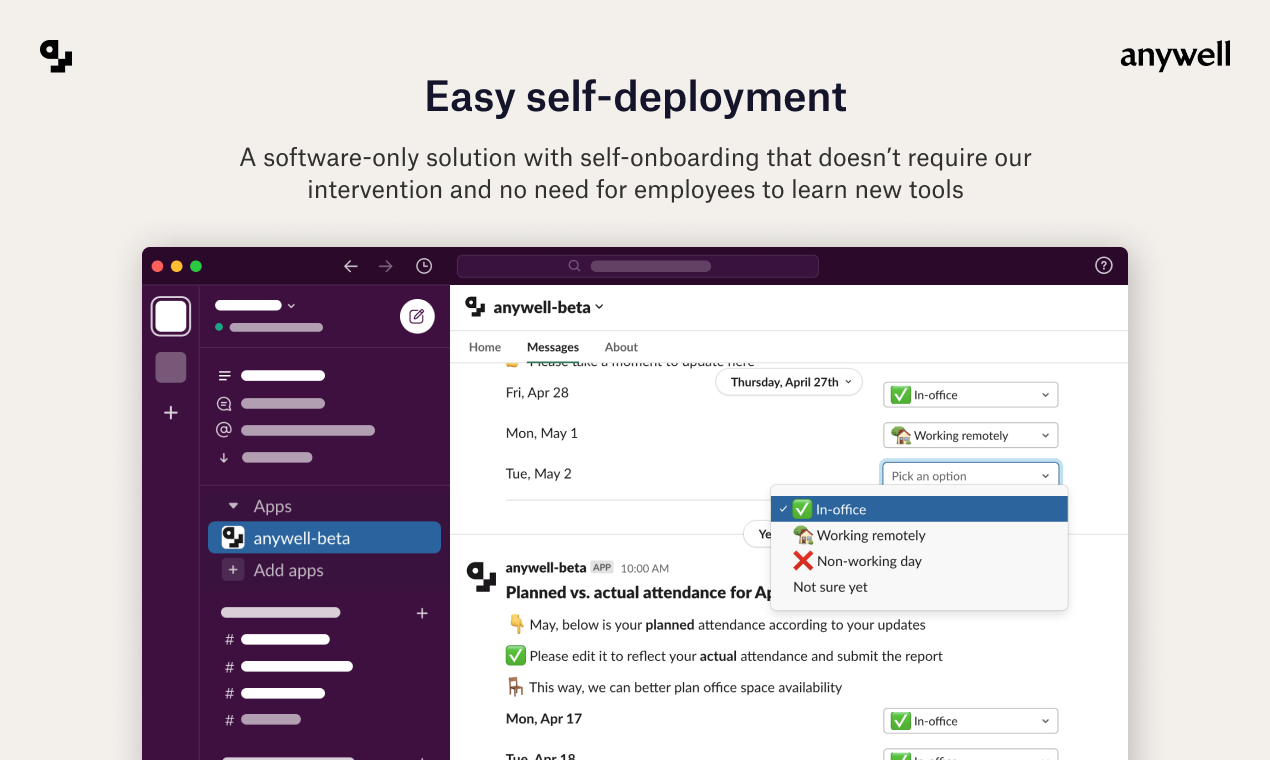This screenshot has width=1270, height=760.
Task: Click the Planned vs. actual attendance heading
Action: tap(640, 593)
